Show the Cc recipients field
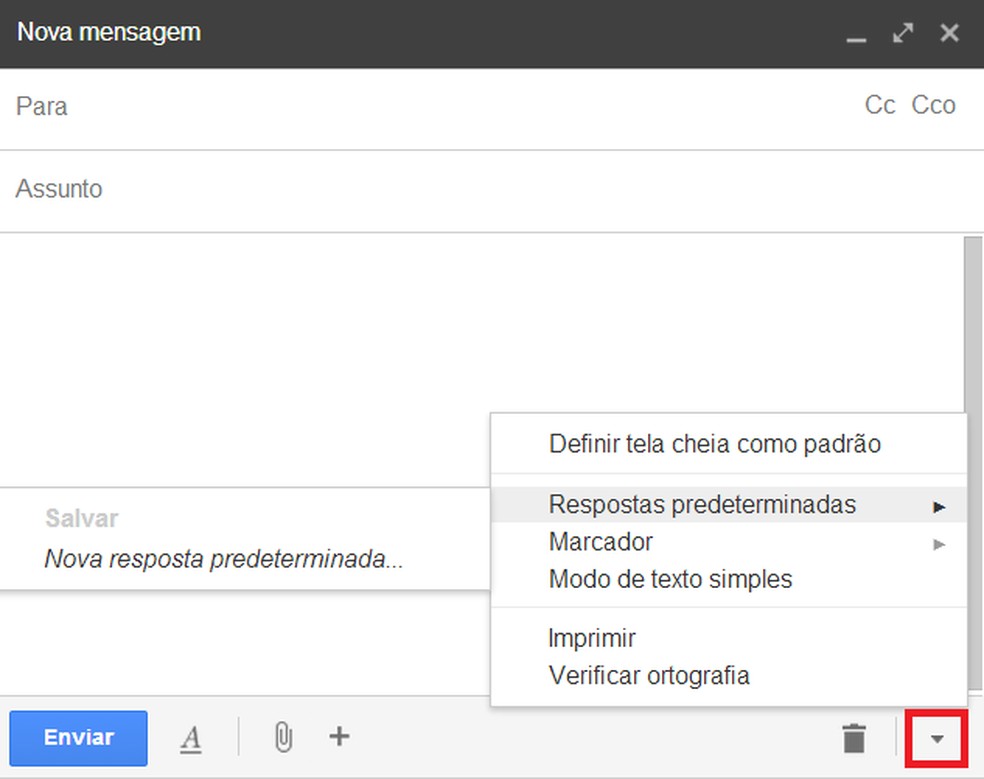Viewport: 984px width, 779px height. coord(879,105)
